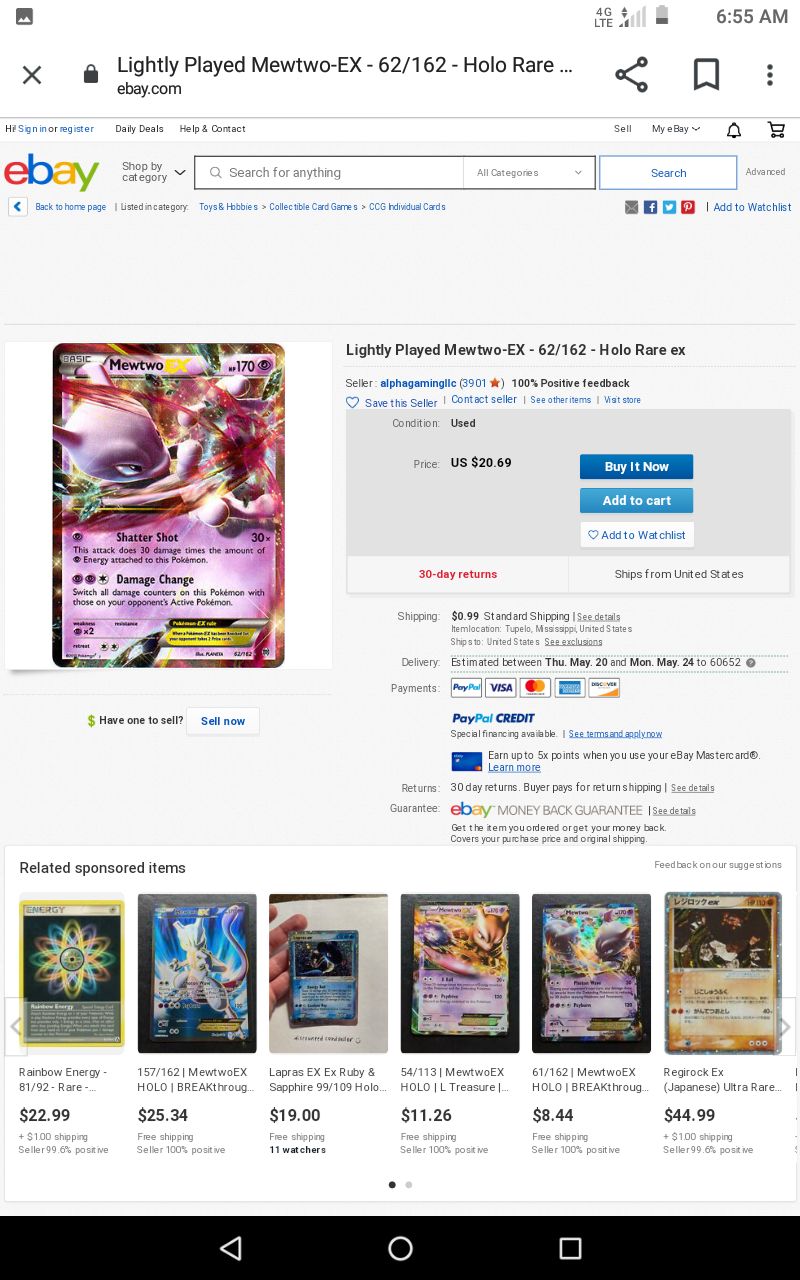Screen dimensions: 800x1280
Task: Open Help & Contact menu item
Action: point(212,129)
